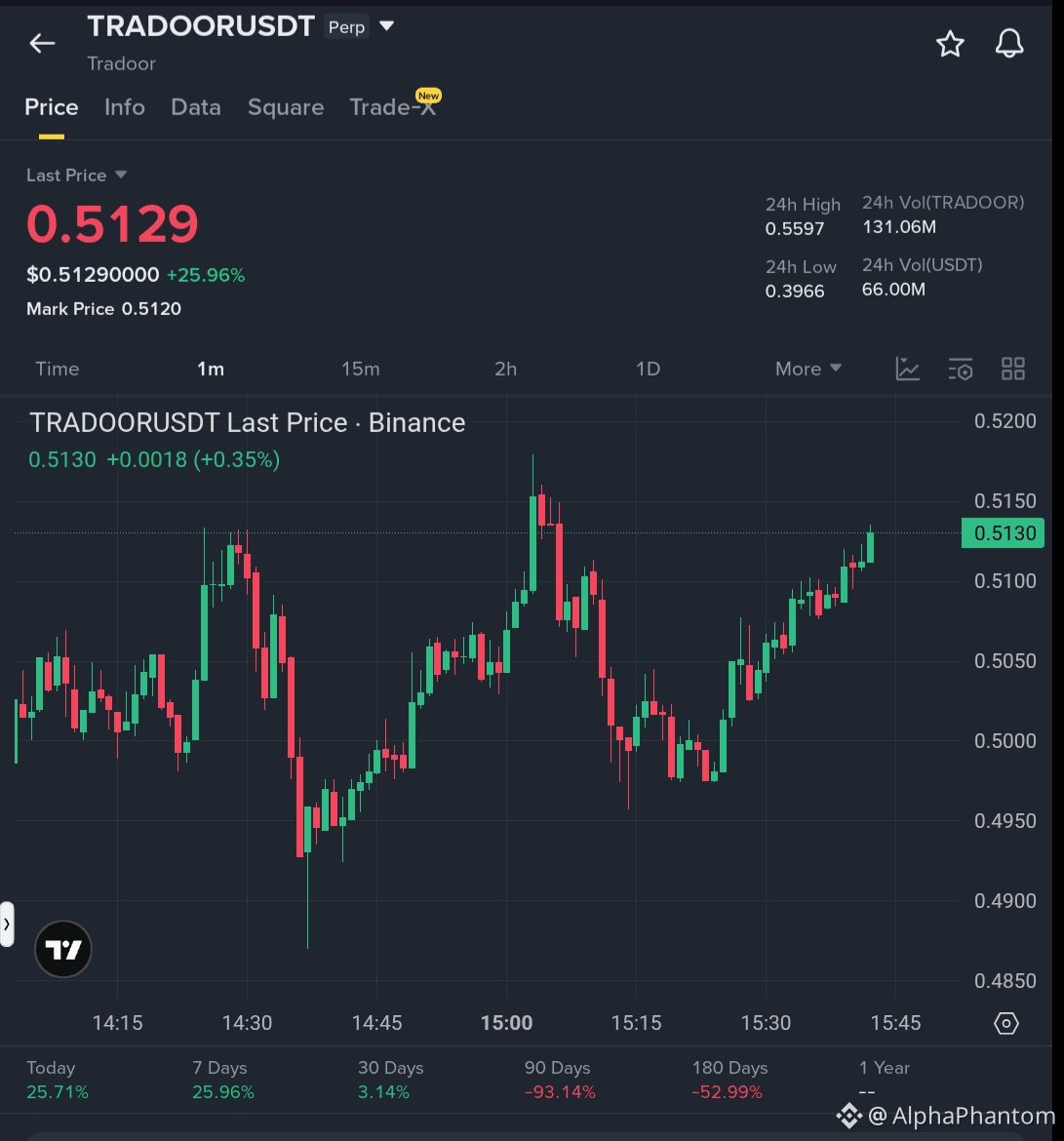
Task: Switch to the Info tab
Action: pos(125,107)
